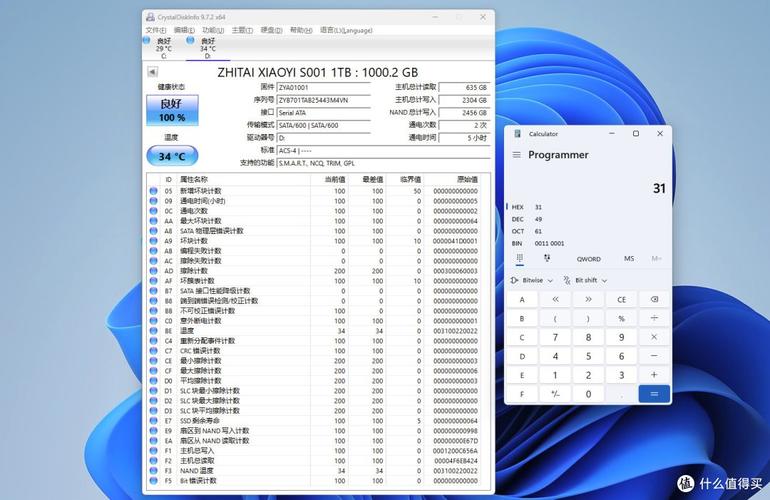Select the full keypad icon

(x=519, y=258)
